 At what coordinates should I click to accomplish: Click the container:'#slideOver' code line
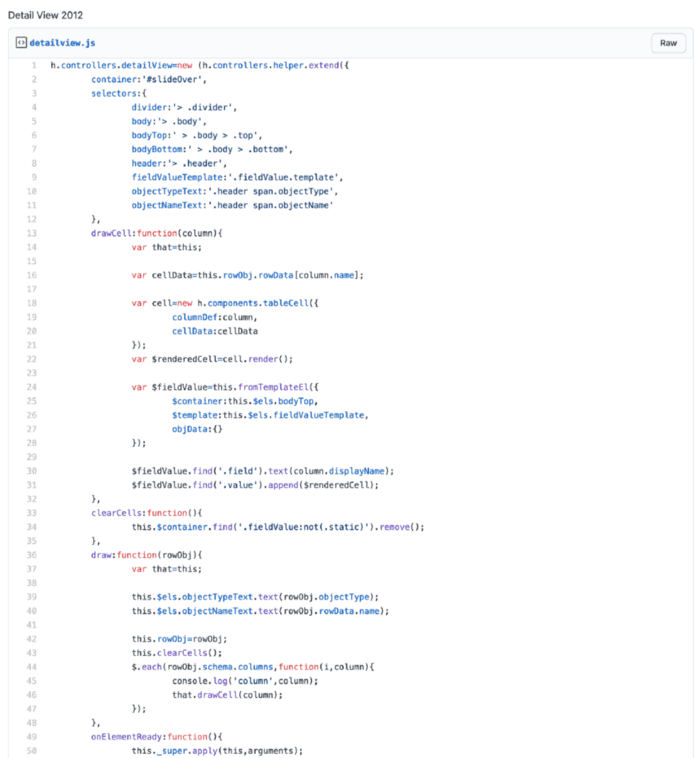(149, 79)
